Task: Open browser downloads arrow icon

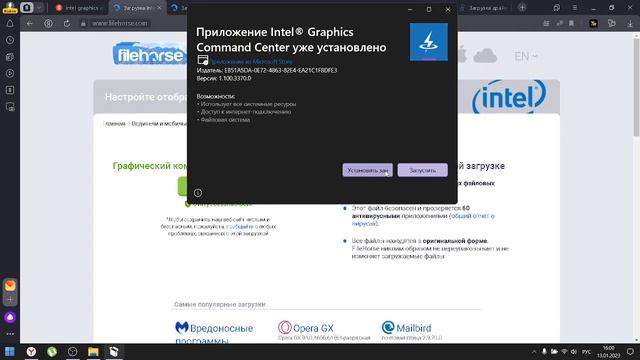Action: pyautogui.click(x=630, y=24)
